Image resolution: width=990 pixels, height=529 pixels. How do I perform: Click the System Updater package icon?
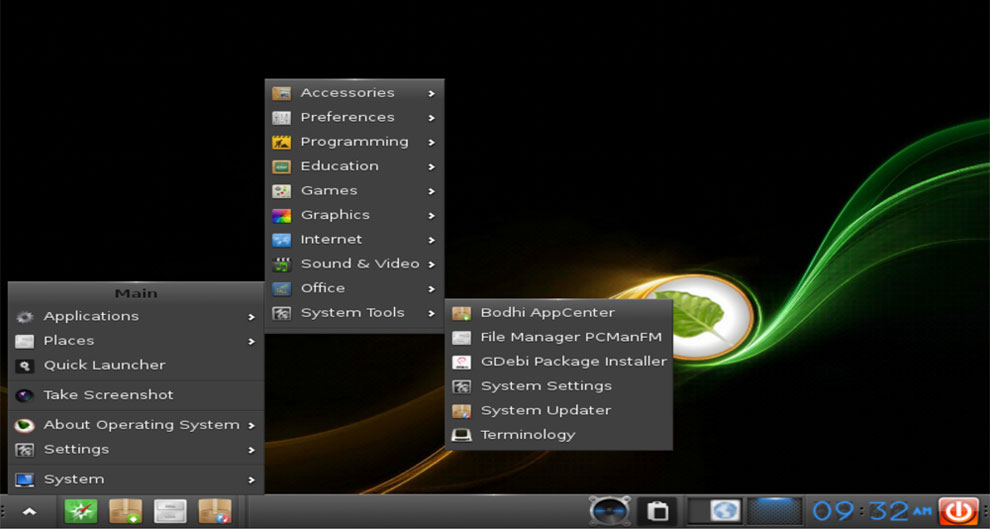pyautogui.click(x=462, y=411)
